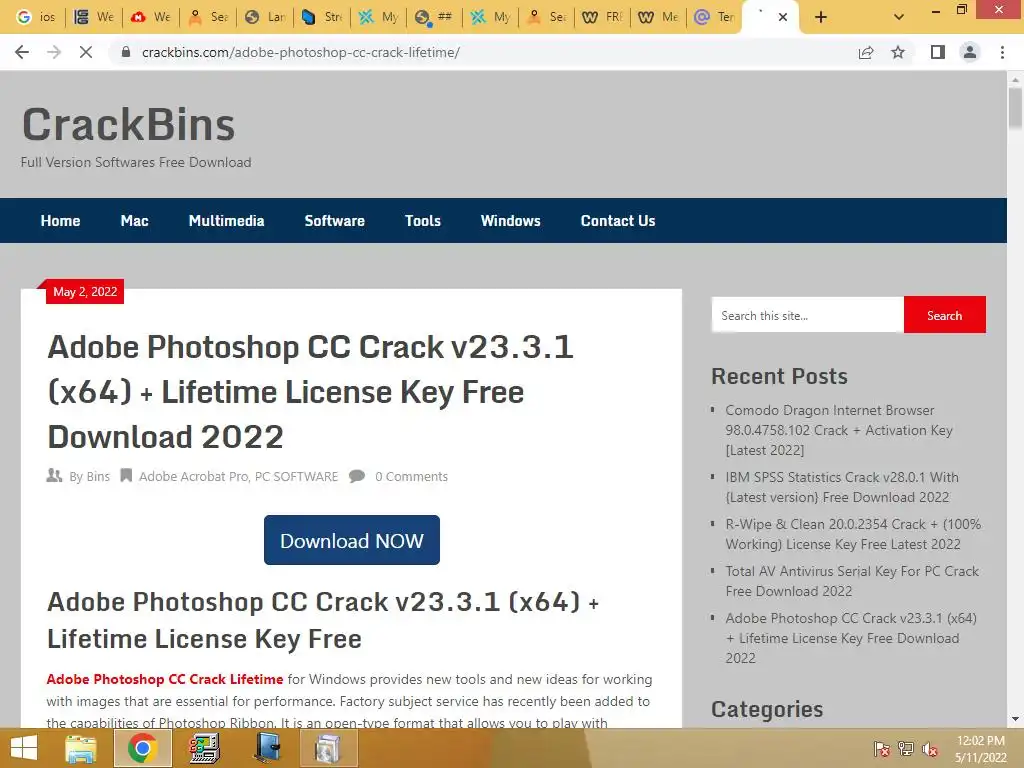Click the muted volume tray icon
The height and width of the screenshot is (768, 1024).
point(930,748)
